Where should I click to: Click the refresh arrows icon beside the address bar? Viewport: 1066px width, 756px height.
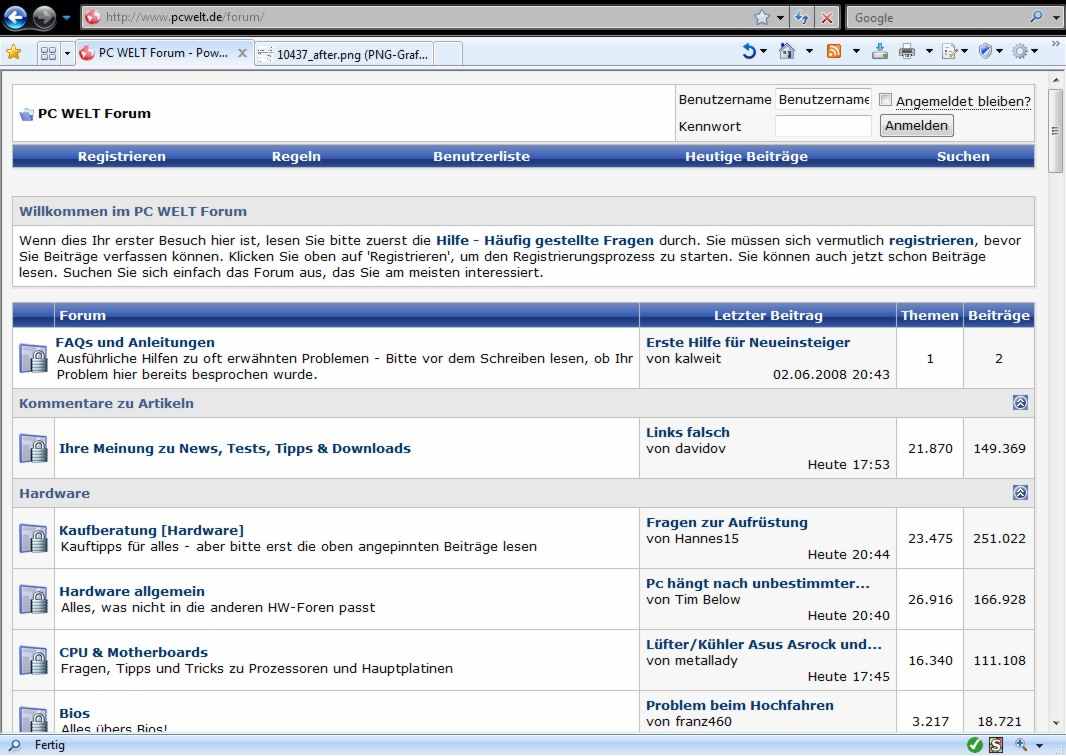click(x=802, y=18)
